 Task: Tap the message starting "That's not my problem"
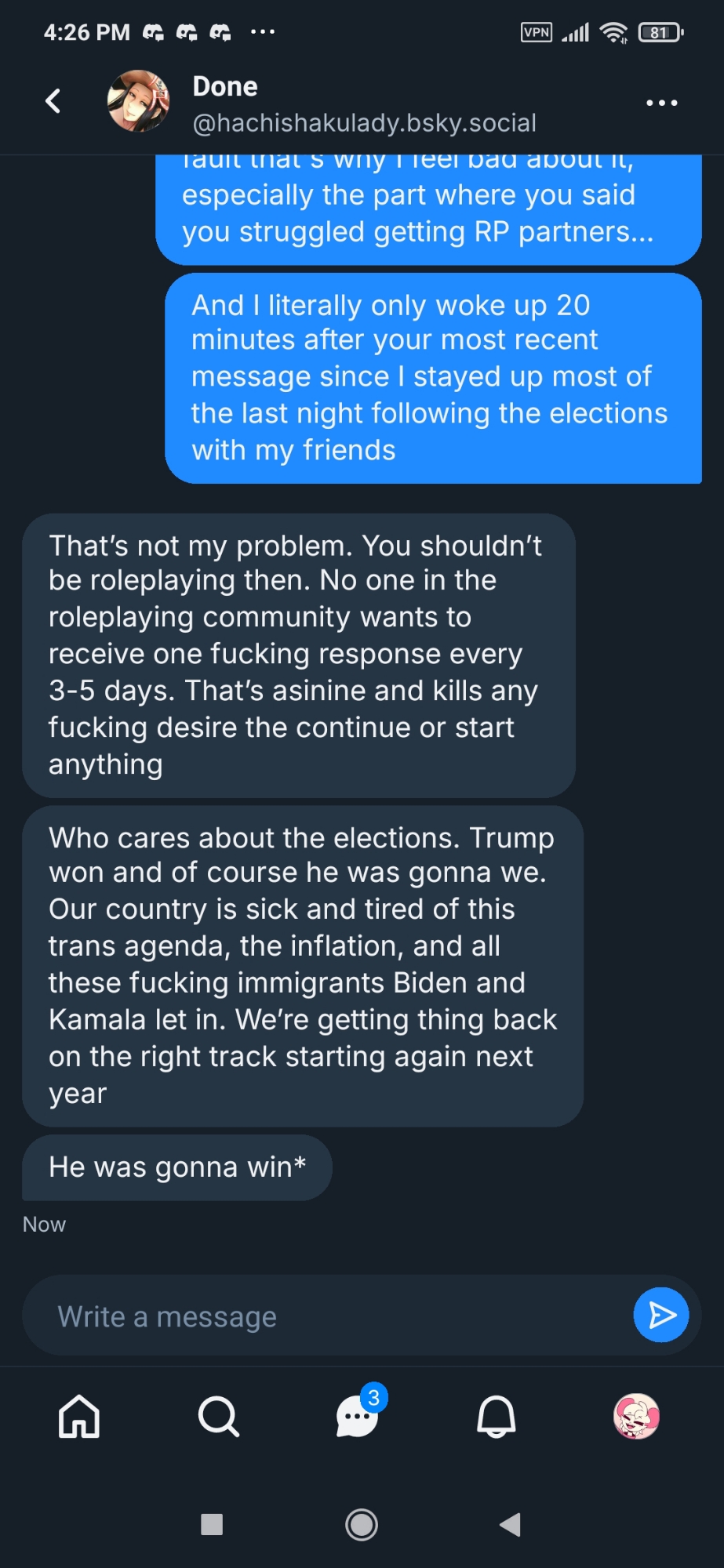298,655
